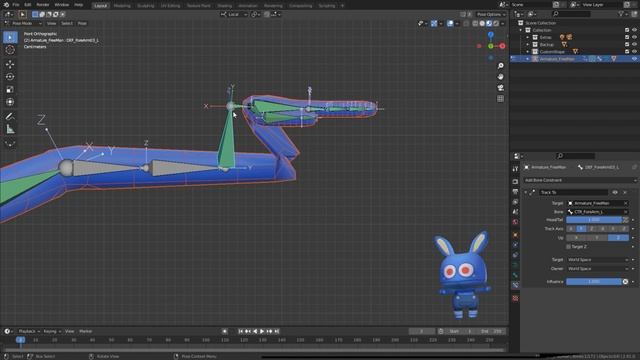Expand the Extras collection in outliner
Image resolution: width=640 pixels, height=360 pixels.
point(527,37)
